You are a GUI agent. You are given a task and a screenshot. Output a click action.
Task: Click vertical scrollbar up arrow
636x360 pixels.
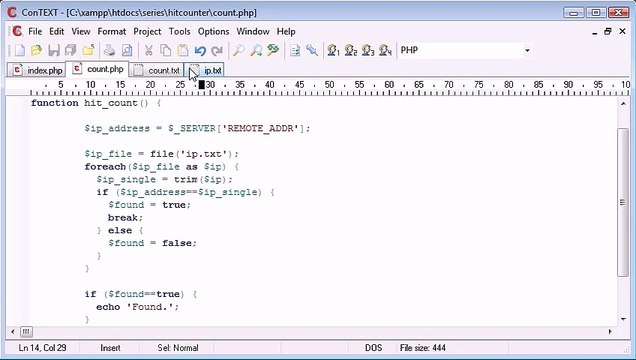pos(623,104)
